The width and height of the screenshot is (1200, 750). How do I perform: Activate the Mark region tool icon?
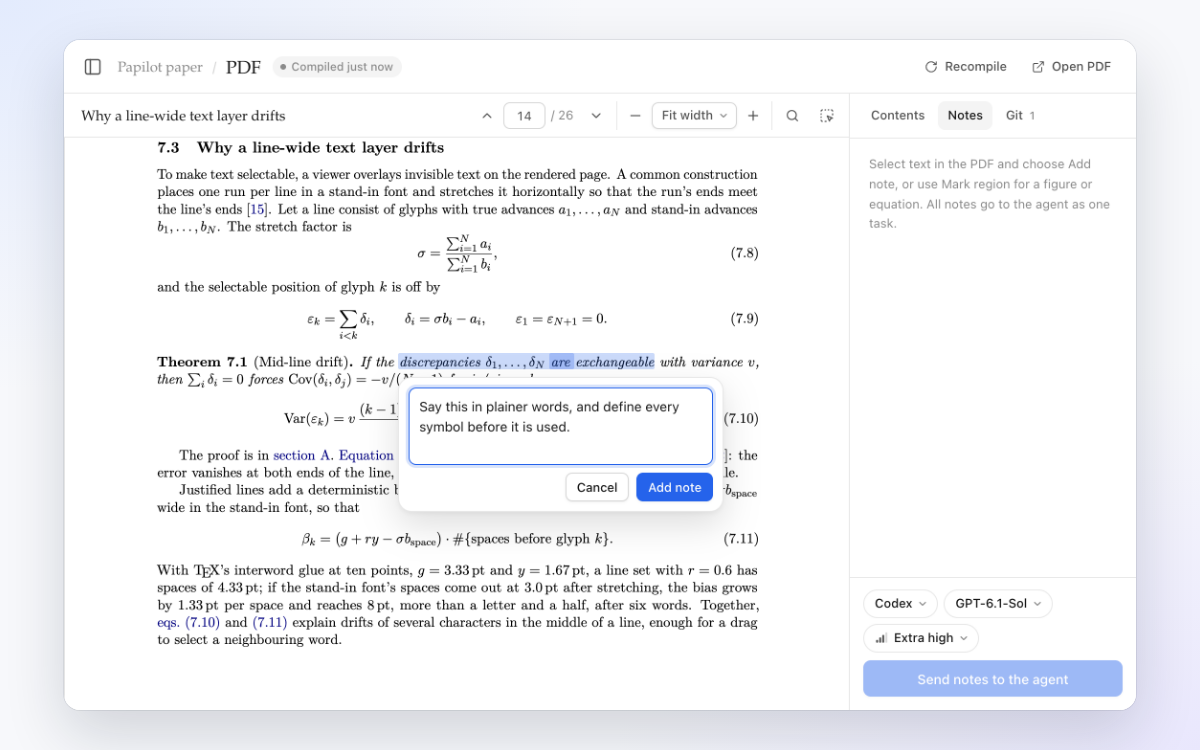click(x=827, y=116)
